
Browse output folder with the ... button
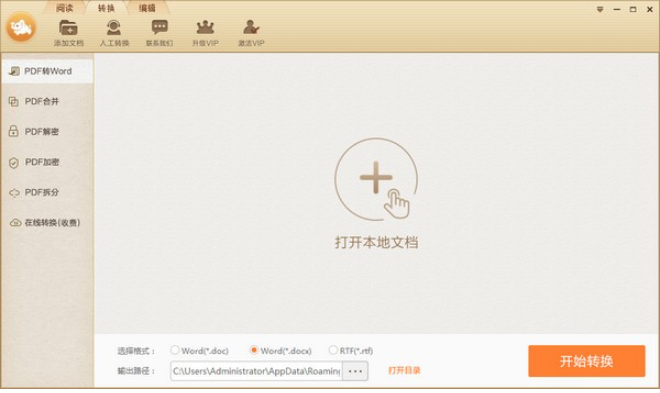point(355,371)
